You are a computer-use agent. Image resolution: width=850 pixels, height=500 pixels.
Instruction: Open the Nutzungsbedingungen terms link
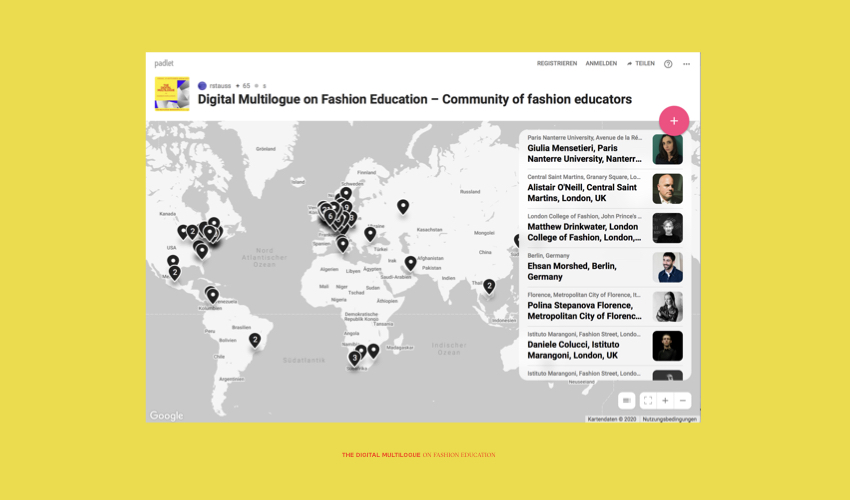669,419
